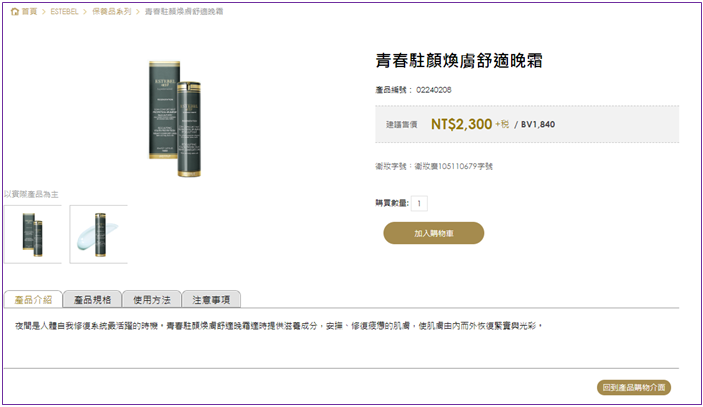Click the purchase quantity input field
703x407 pixels.
coord(419,204)
